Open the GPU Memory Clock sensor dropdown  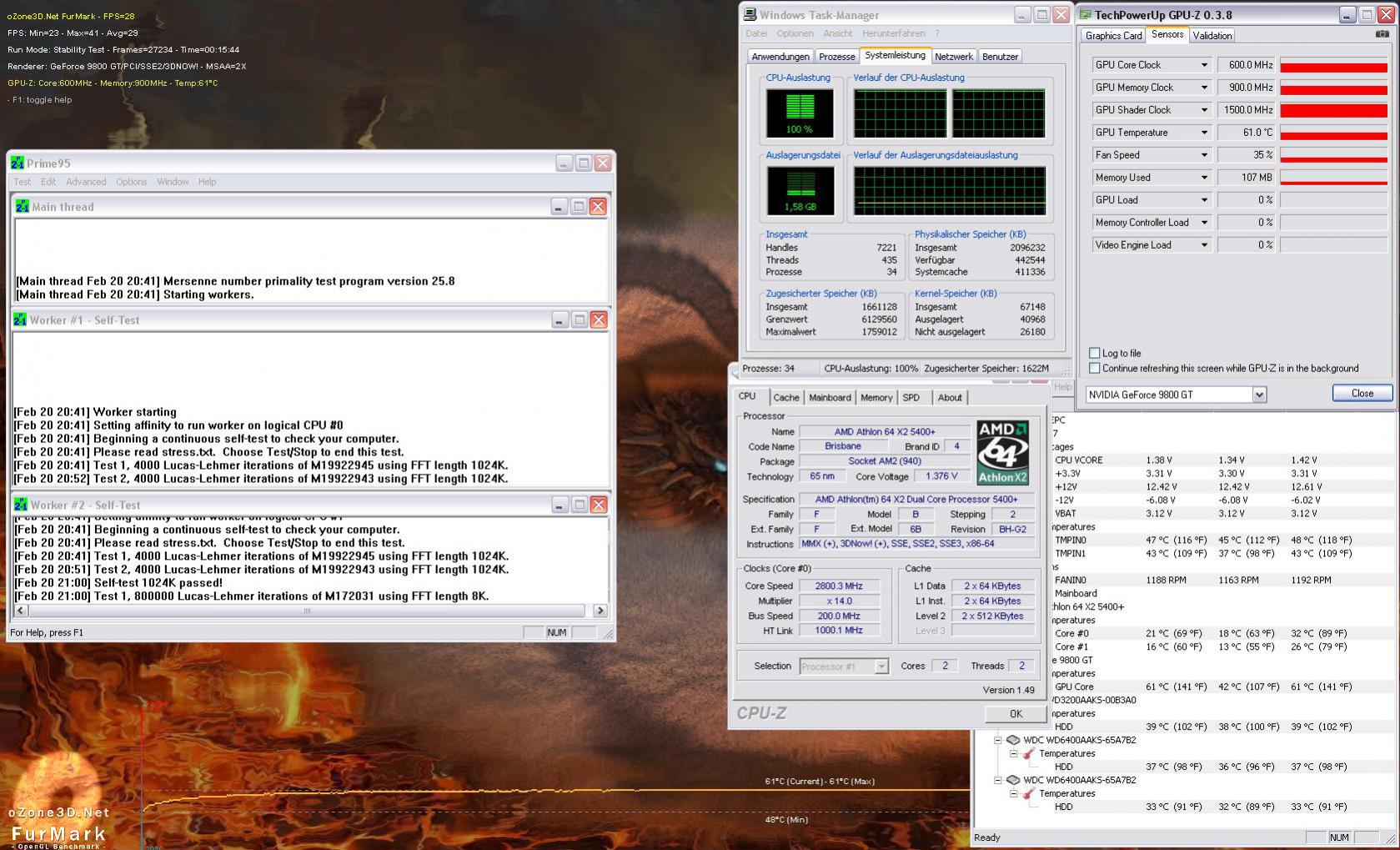pos(1204,88)
